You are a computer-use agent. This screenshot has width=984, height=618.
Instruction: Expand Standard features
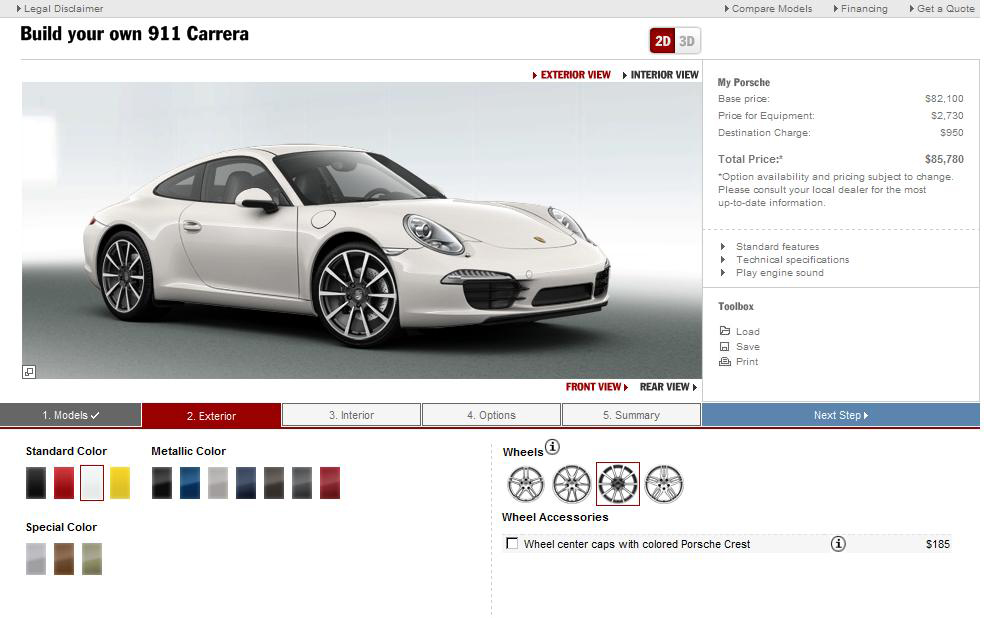click(x=777, y=247)
